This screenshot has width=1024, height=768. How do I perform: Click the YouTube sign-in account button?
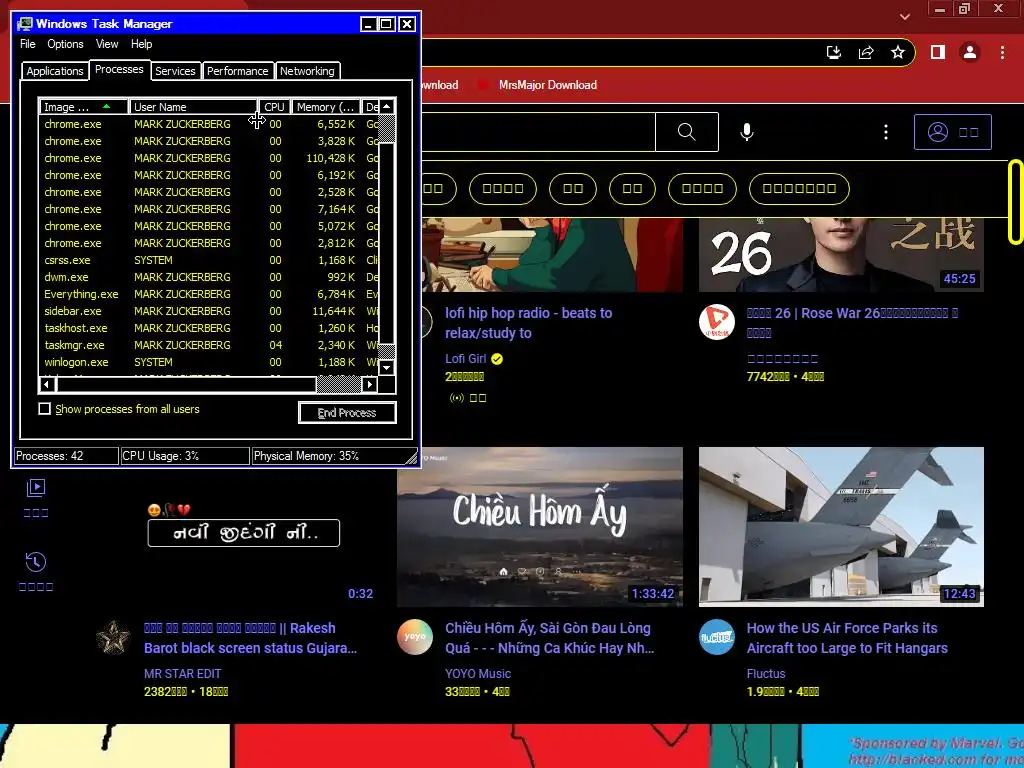953,132
